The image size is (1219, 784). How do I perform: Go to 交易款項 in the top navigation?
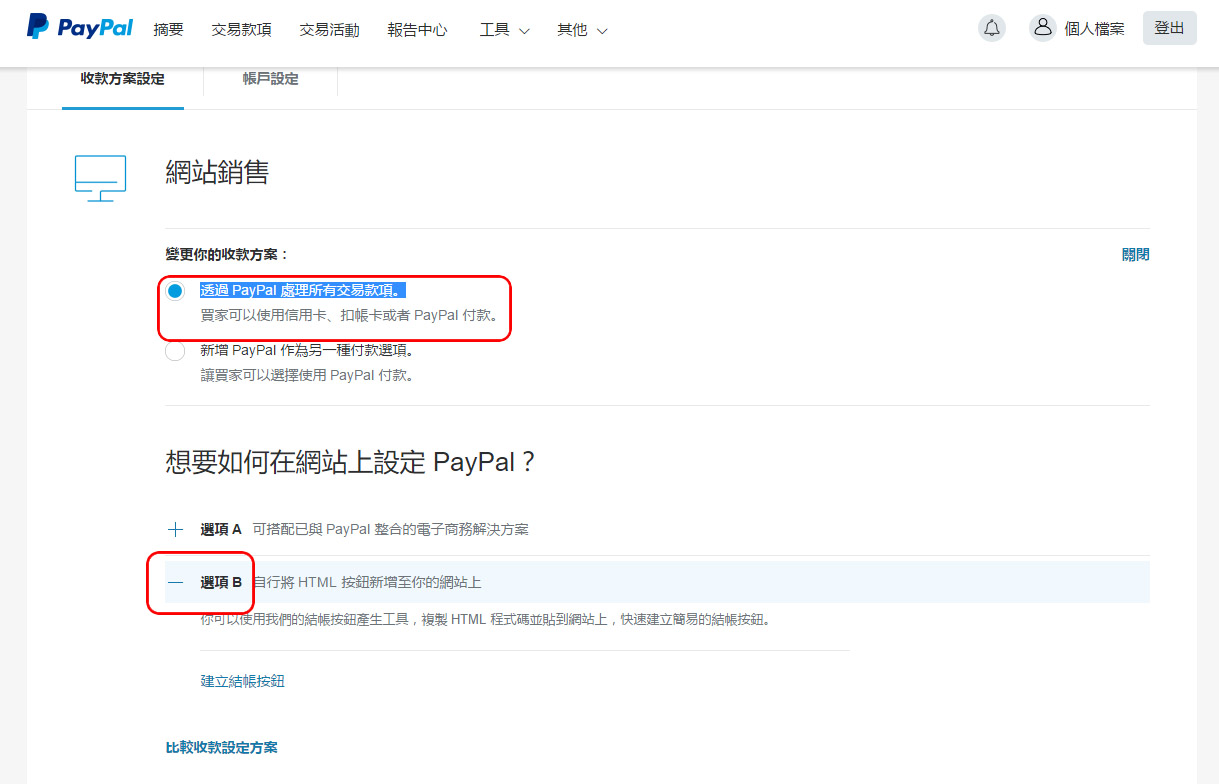[241, 30]
